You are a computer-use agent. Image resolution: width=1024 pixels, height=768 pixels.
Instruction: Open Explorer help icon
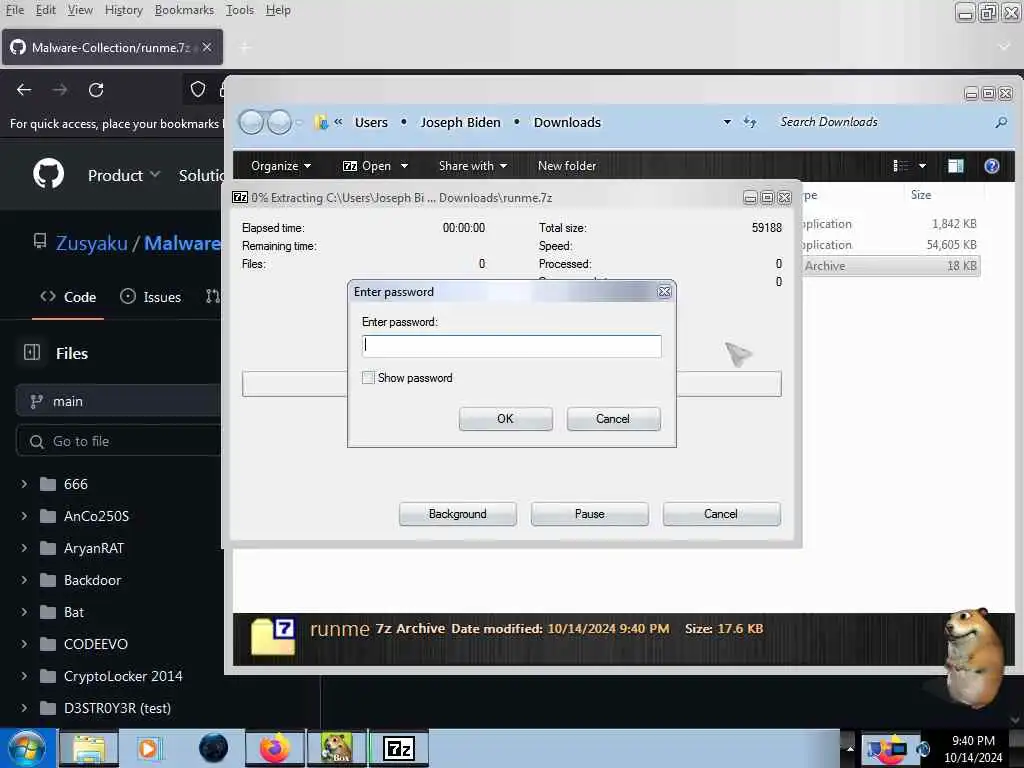[x=991, y=166]
